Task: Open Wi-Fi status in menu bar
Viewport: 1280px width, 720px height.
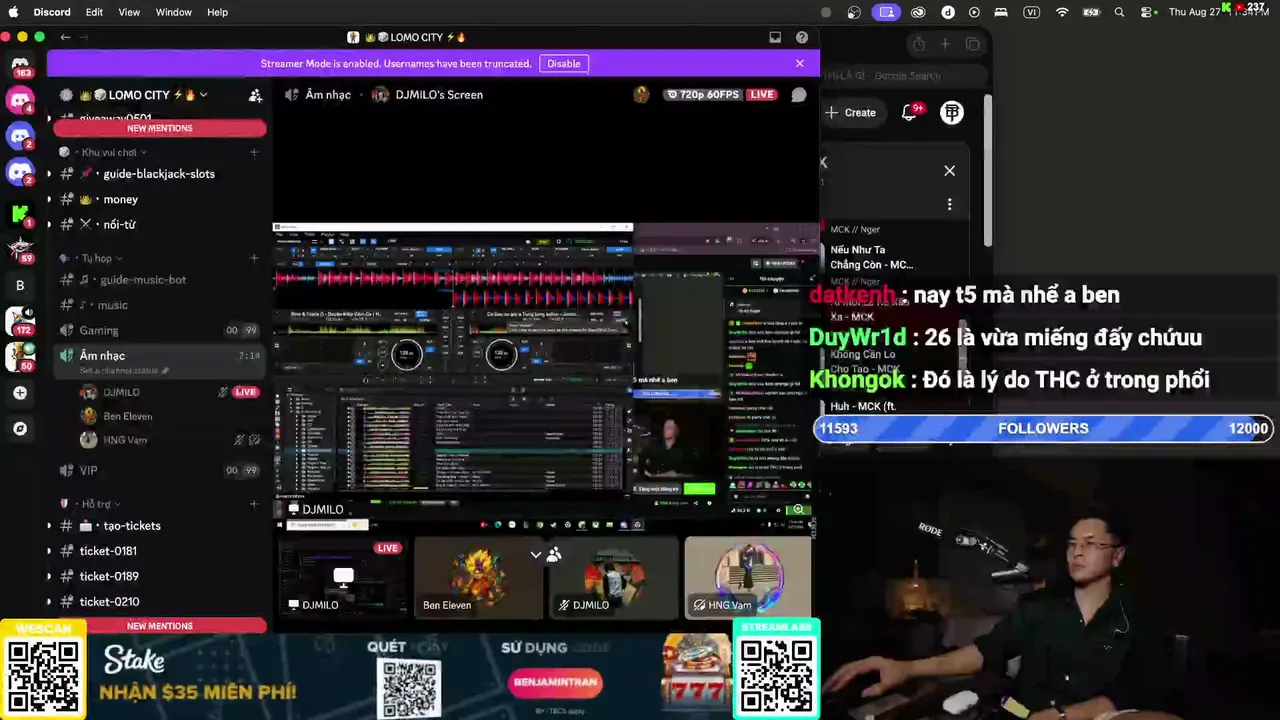Action: pos(1062,12)
